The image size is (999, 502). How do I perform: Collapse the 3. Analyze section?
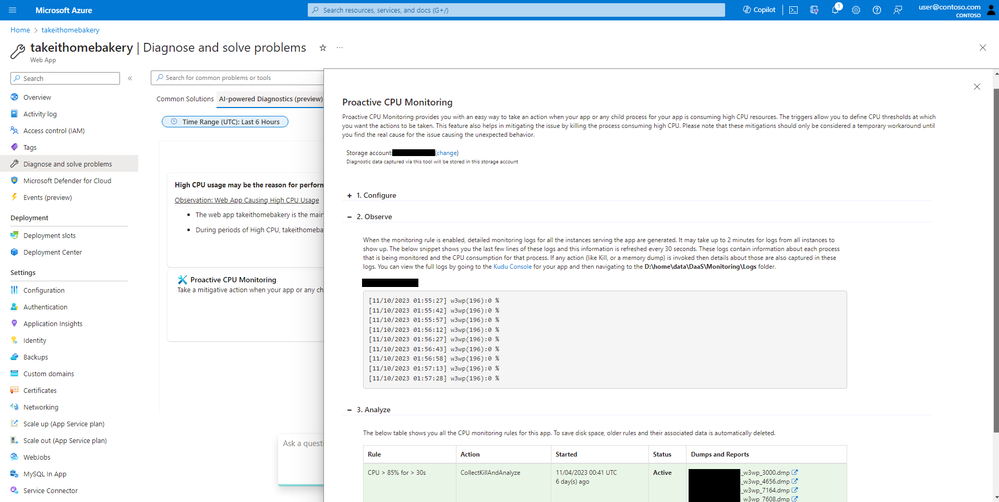(350, 410)
